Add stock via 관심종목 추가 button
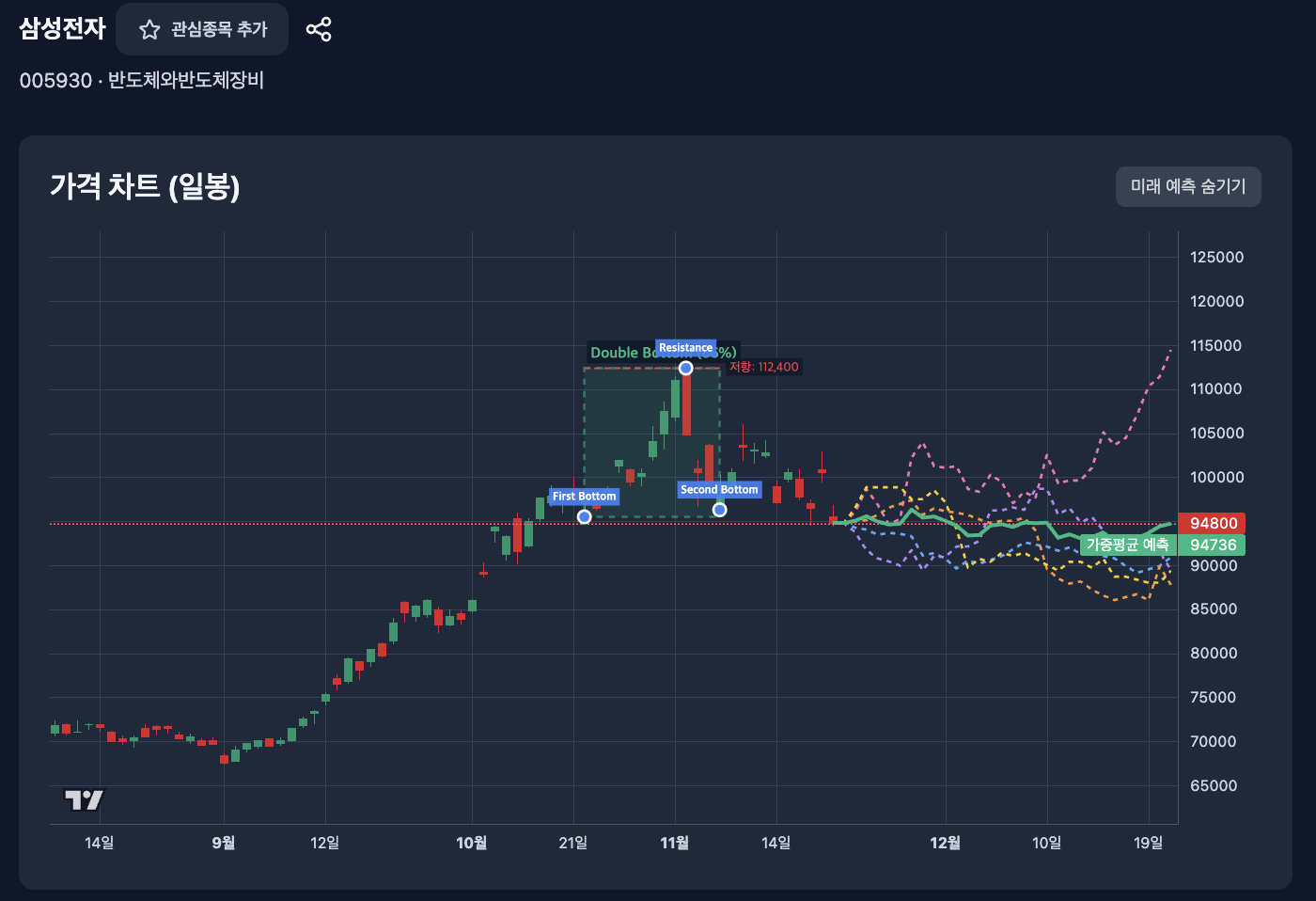1316x901 pixels. click(x=202, y=29)
